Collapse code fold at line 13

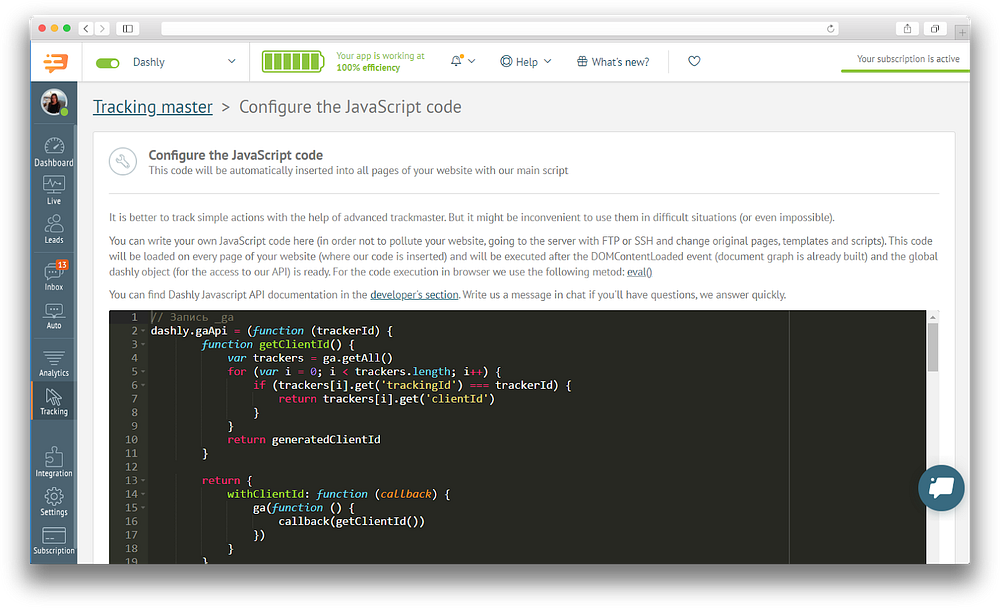143,480
